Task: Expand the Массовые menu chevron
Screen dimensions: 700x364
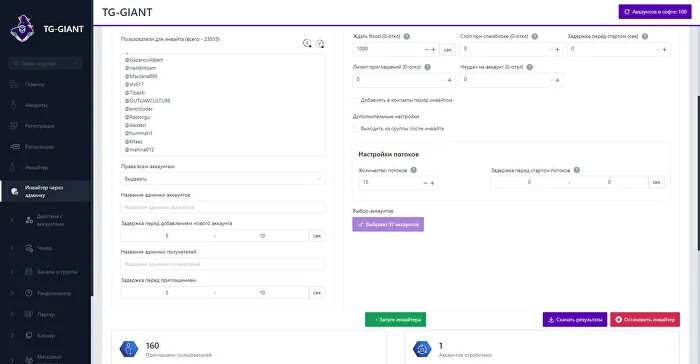Action: pyautogui.click(x=12, y=359)
